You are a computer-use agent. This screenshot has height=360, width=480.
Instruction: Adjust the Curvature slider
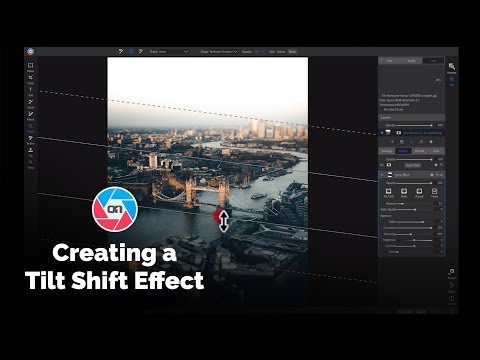415,228
